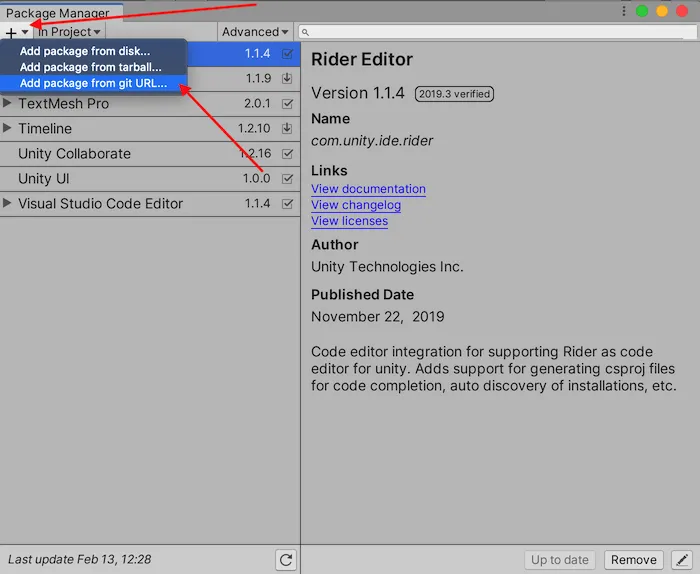The width and height of the screenshot is (700, 574).
Task: Click the red close window button
Action: tap(682, 11)
